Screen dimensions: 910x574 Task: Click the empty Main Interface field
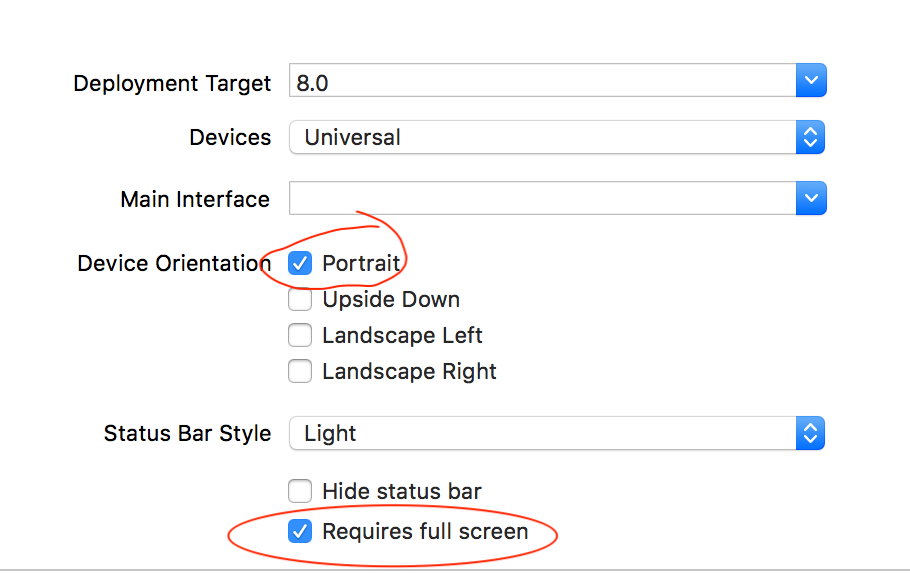[x=543, y=198]
